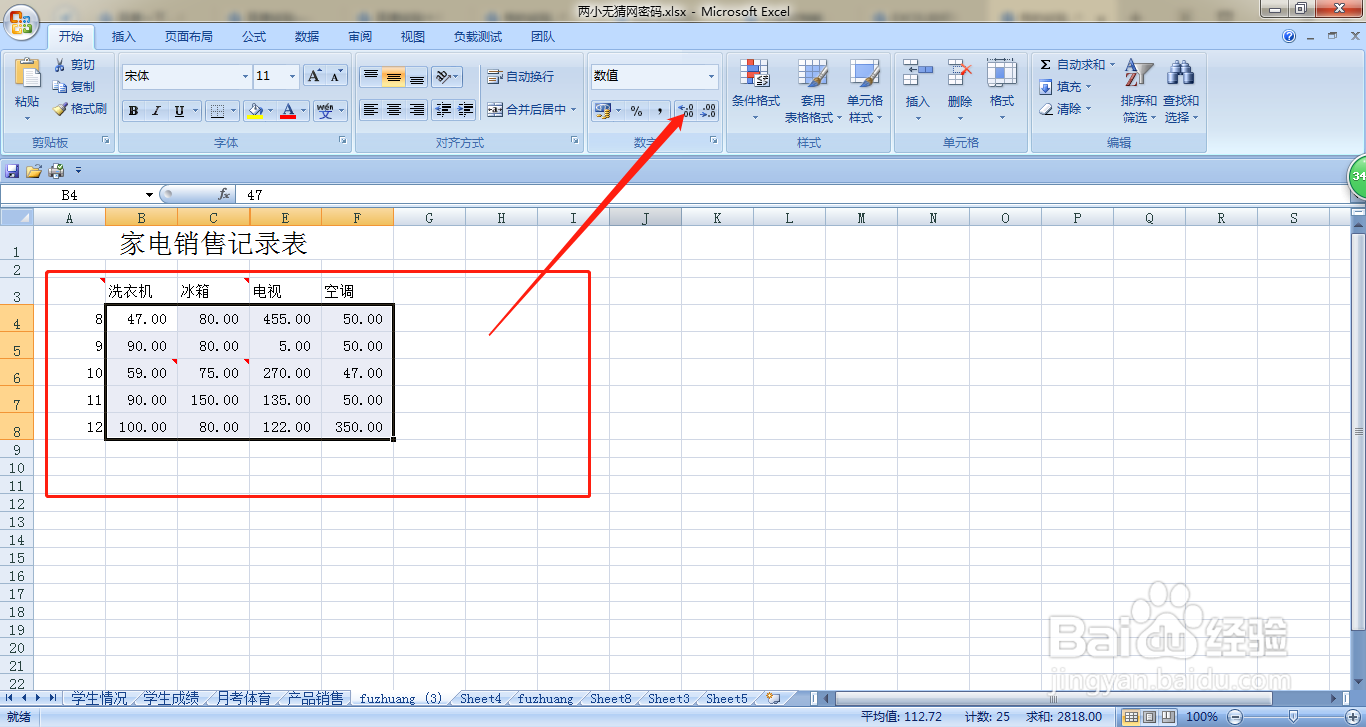
Task: Click Cut (剪切)
Action: point(75,65)
